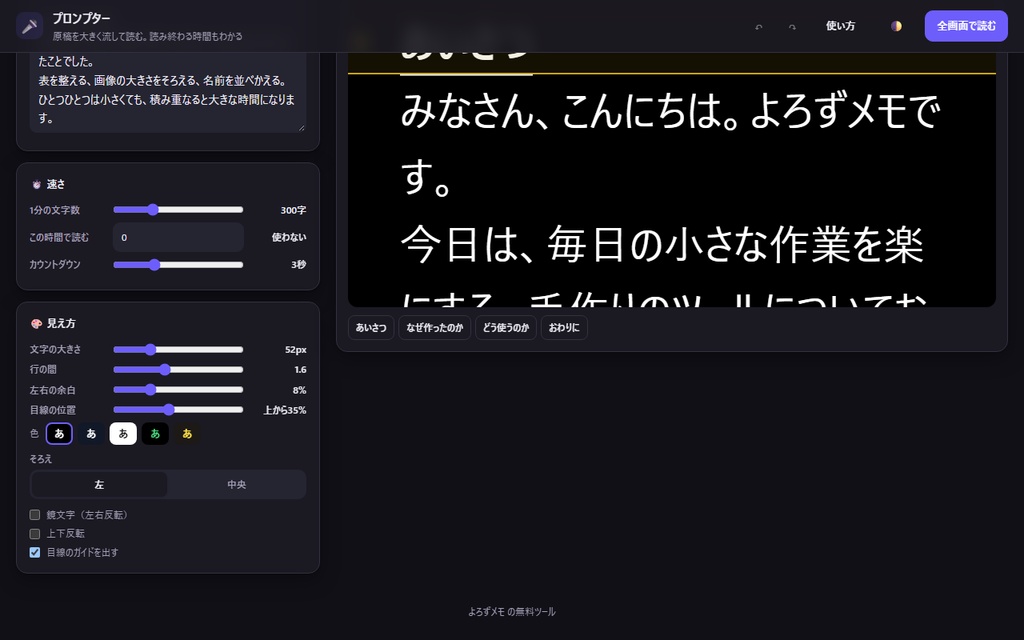Click the prompter app logo icon
Viewport: 1024px width, 640px height.
[29, 26]
